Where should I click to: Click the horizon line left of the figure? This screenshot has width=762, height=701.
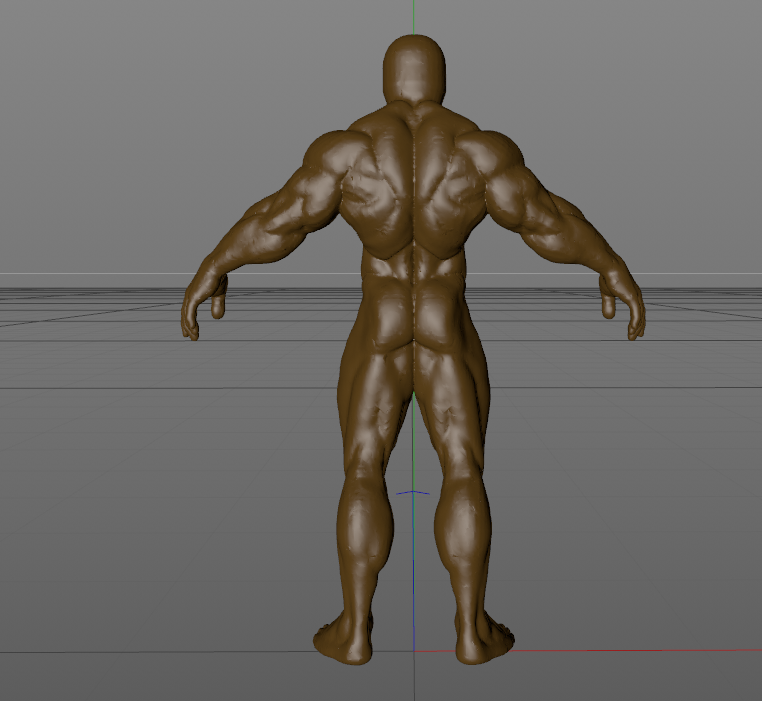pyautogui.click(x=100, y=273)
